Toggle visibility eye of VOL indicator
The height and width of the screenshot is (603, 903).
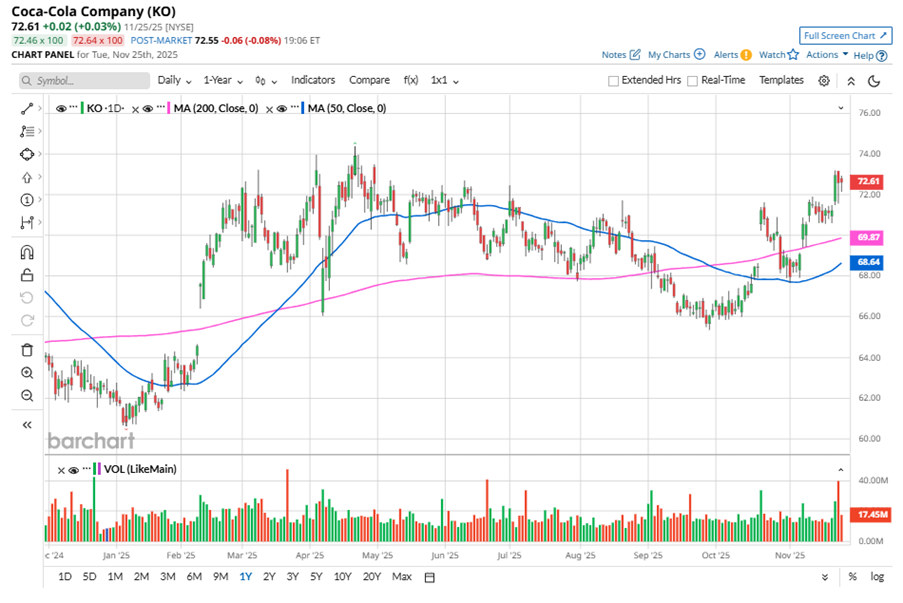pos(73,470)
